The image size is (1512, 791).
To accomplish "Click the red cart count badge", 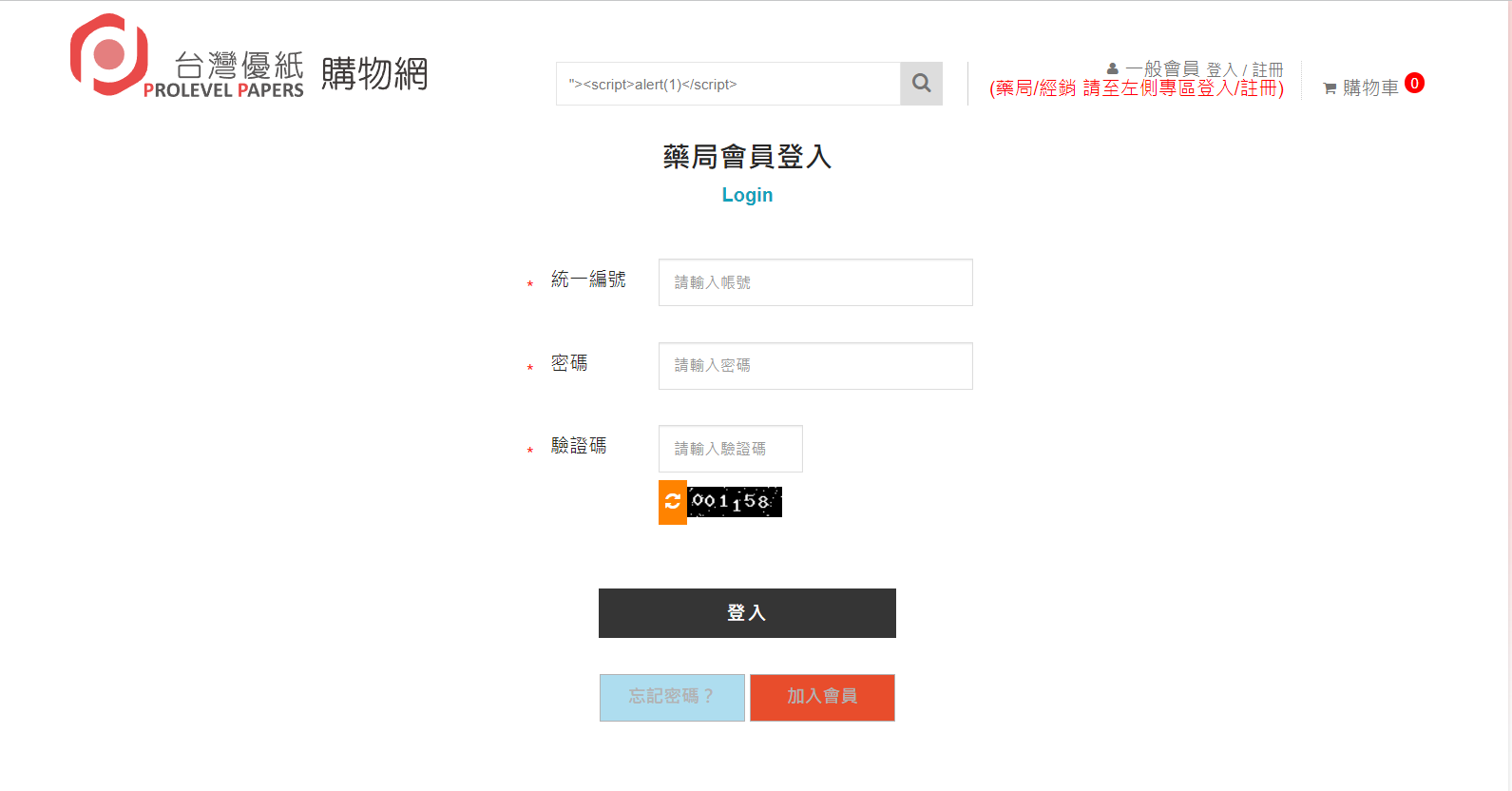I will tap(1414, 83).
